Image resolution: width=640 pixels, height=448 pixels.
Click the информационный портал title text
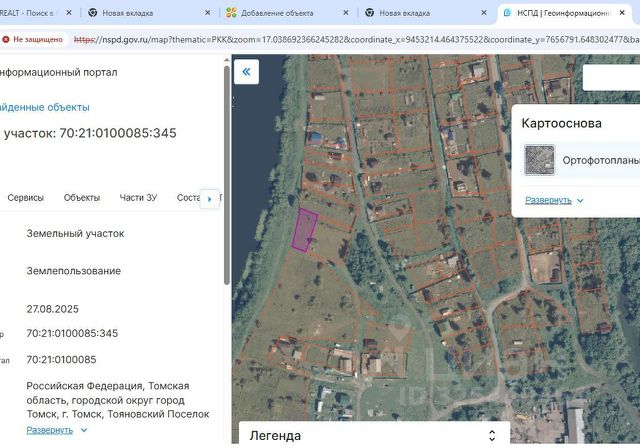point(58,72)
